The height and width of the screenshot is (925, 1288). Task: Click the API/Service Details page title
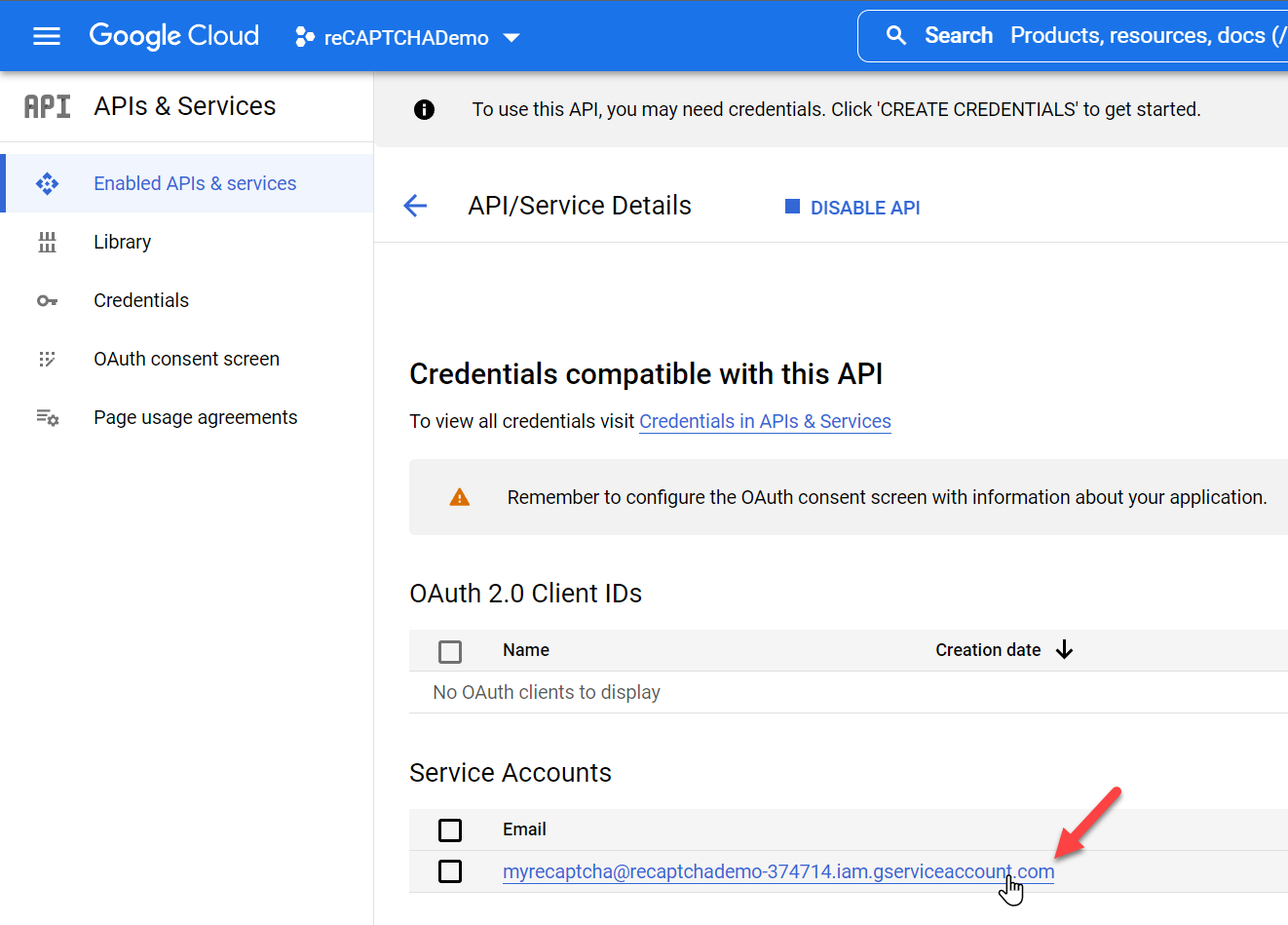click(580, 206)
